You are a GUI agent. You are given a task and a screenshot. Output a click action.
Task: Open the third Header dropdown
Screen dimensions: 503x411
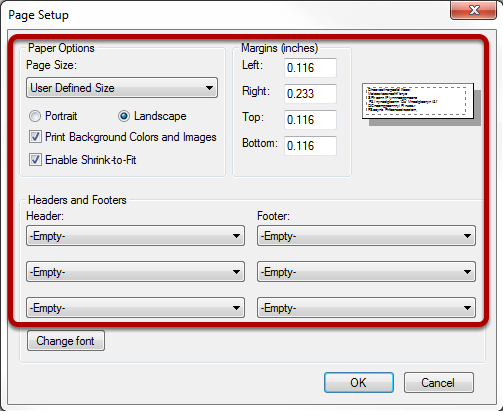[135, 308]
